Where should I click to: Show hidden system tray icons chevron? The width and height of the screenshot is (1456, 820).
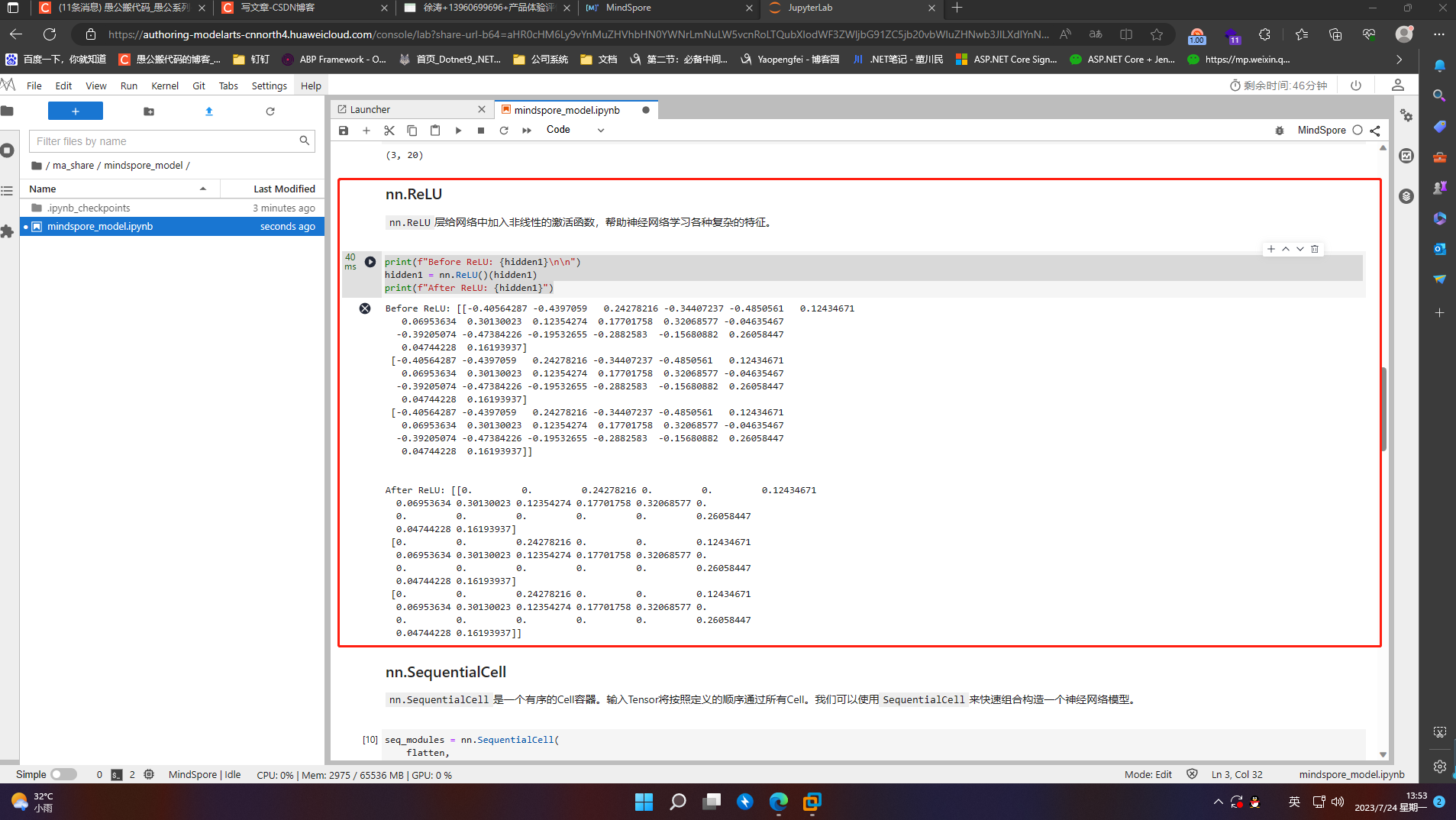(1218, 802)
